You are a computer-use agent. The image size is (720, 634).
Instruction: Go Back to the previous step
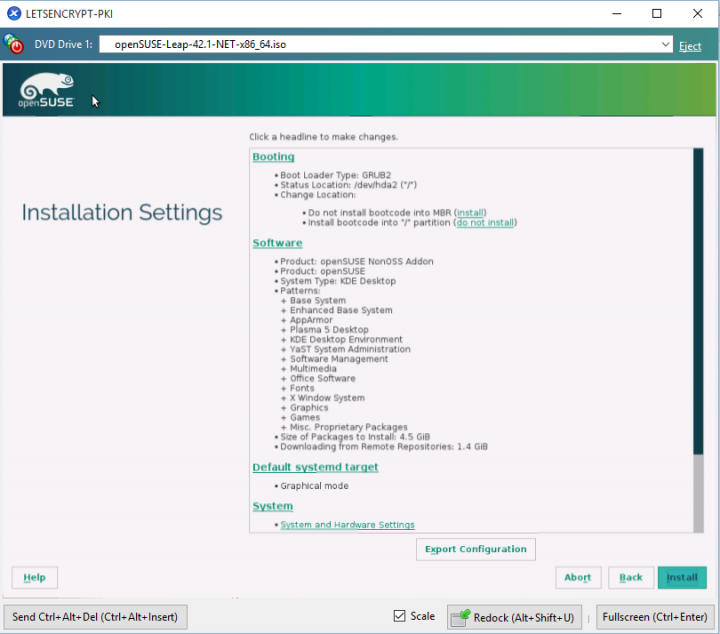[x=630, y=577]
